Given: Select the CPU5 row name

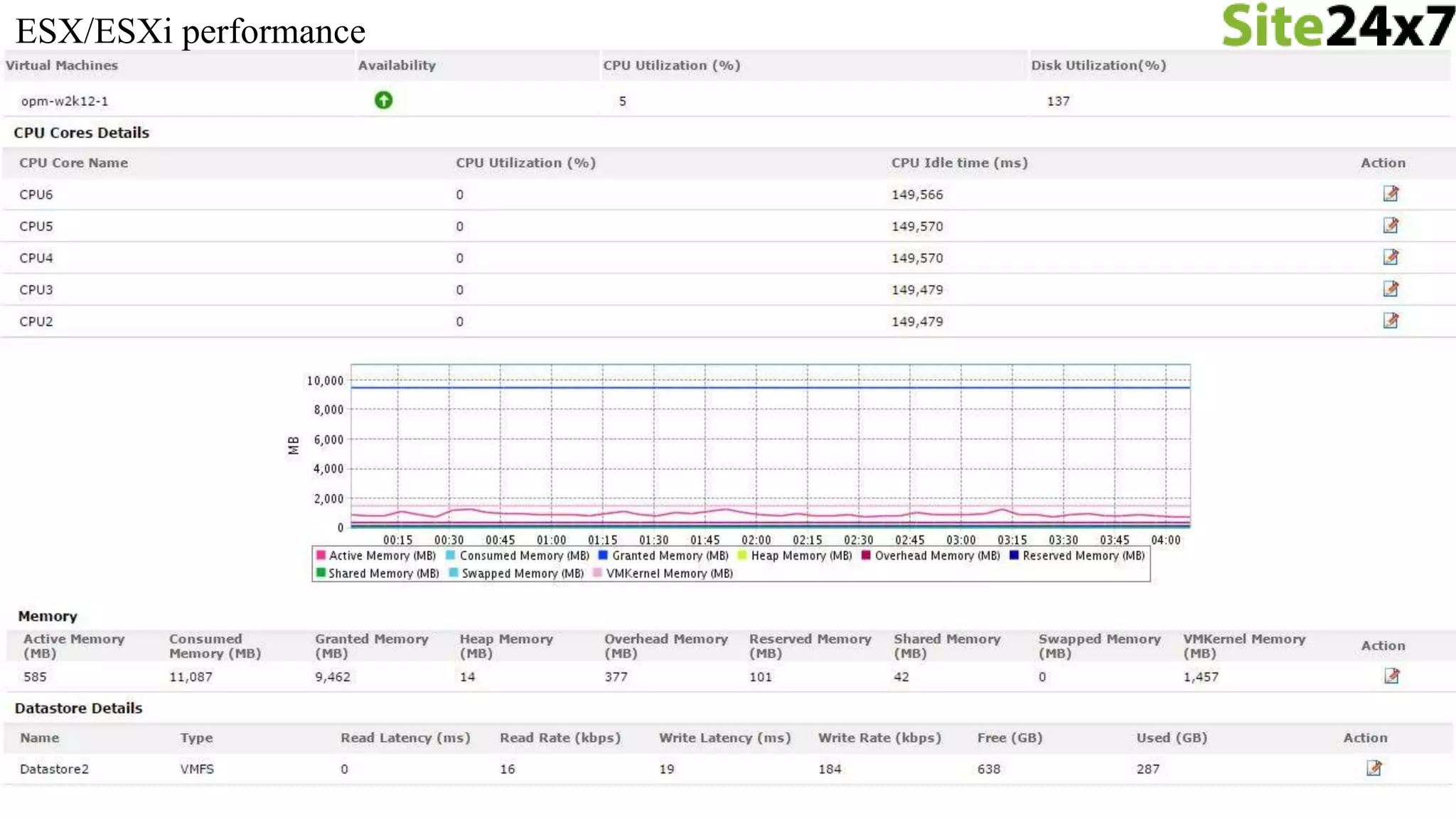Looking at the screenshot, I should (x=36, y=226).
